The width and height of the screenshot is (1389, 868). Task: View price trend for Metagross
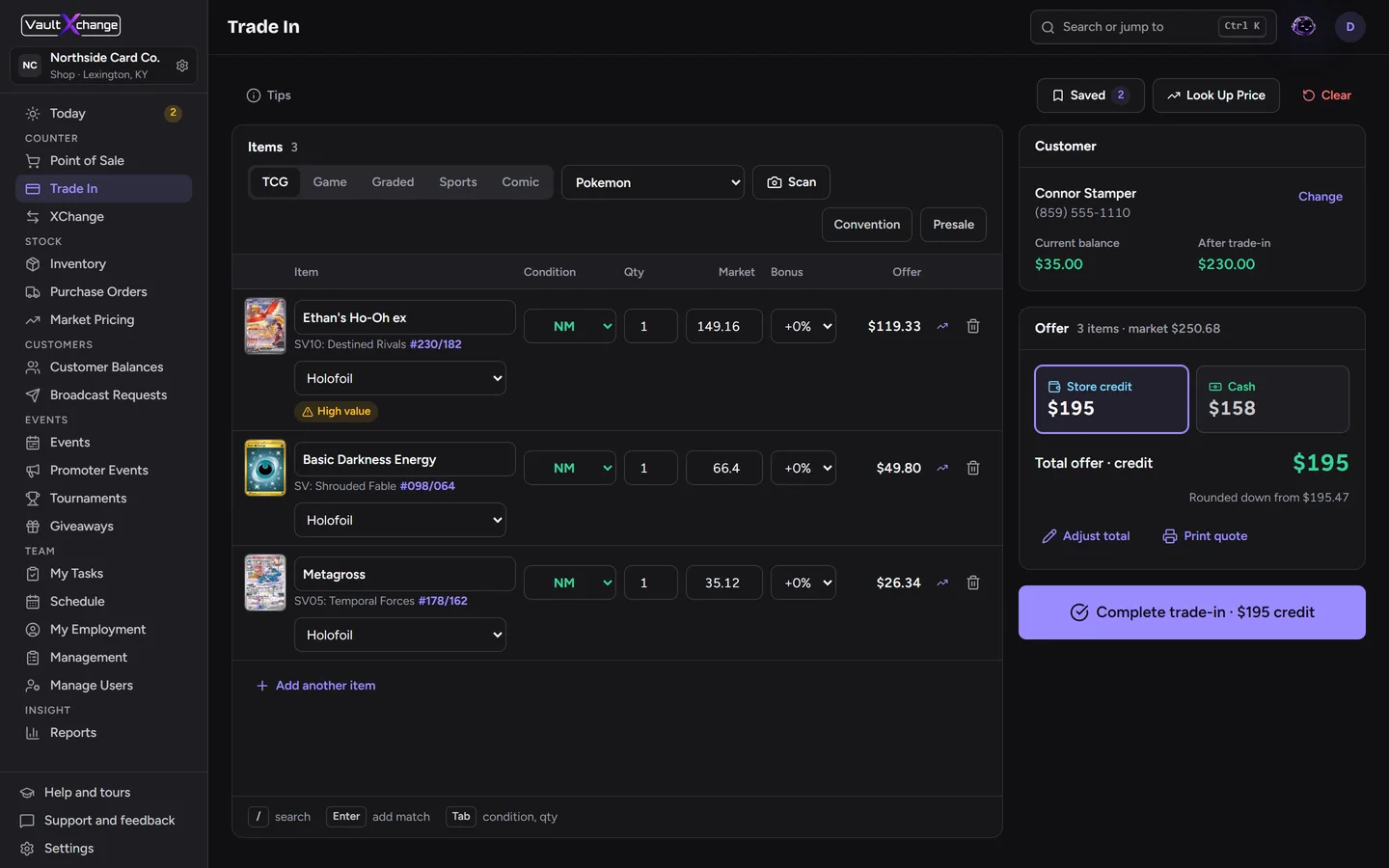[942, 583]
